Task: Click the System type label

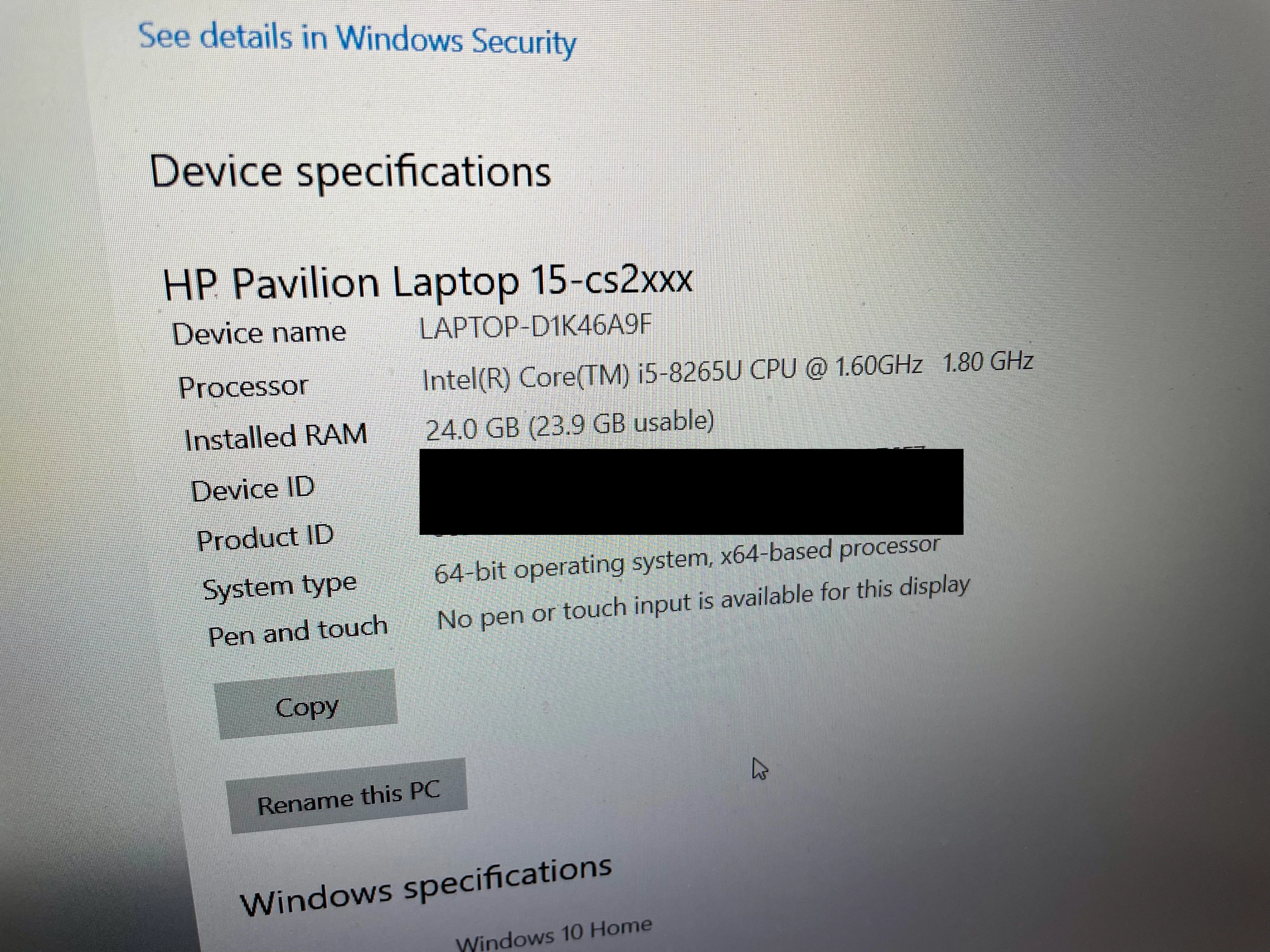Action: pyautogui.click(x=280, y=586)
